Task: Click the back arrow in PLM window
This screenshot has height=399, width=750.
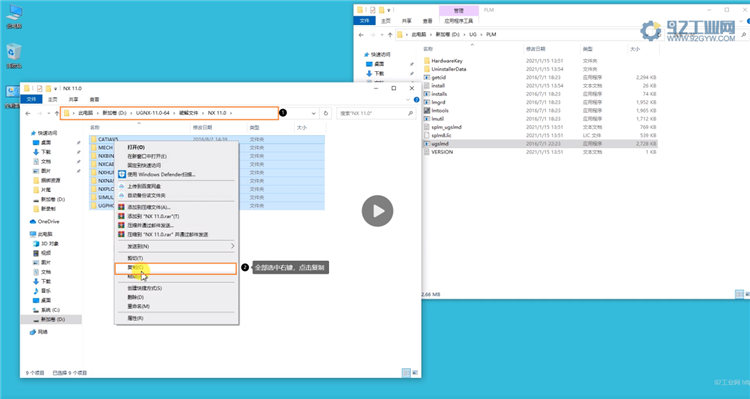Action: pos(361,35)
